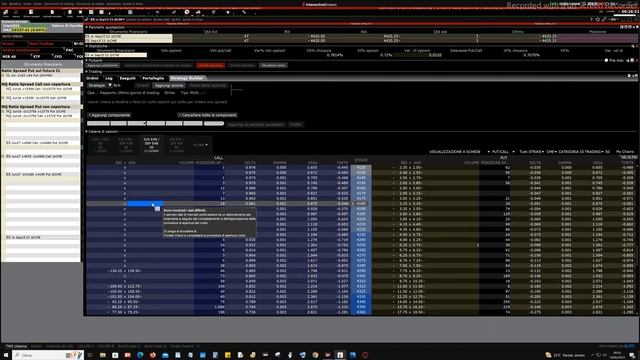Open the taskbar notification center icon
This screenshot has height=360, width=640.
pyautogui.click(x=632, y=355)
